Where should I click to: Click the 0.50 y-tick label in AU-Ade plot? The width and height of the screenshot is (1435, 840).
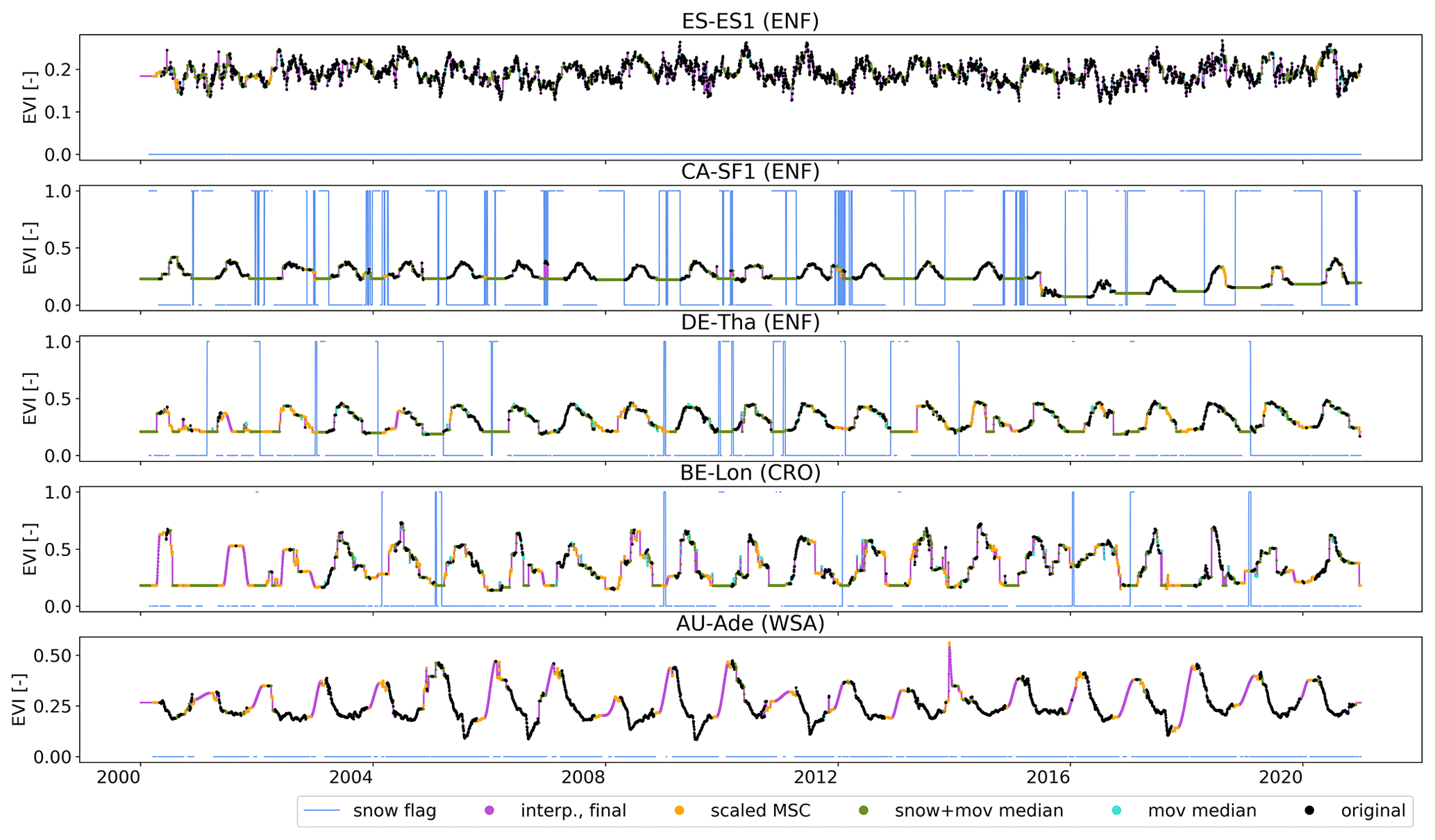(52, 655)
